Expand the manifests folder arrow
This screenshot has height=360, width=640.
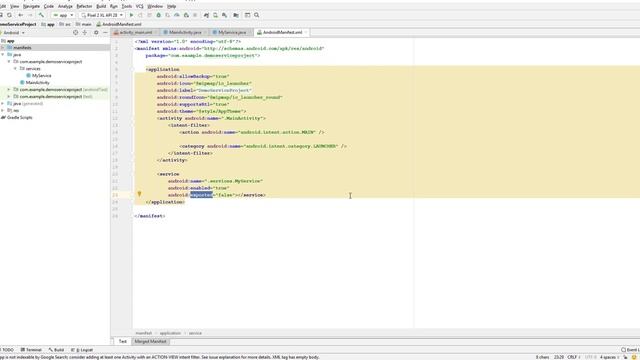[3, 48]
